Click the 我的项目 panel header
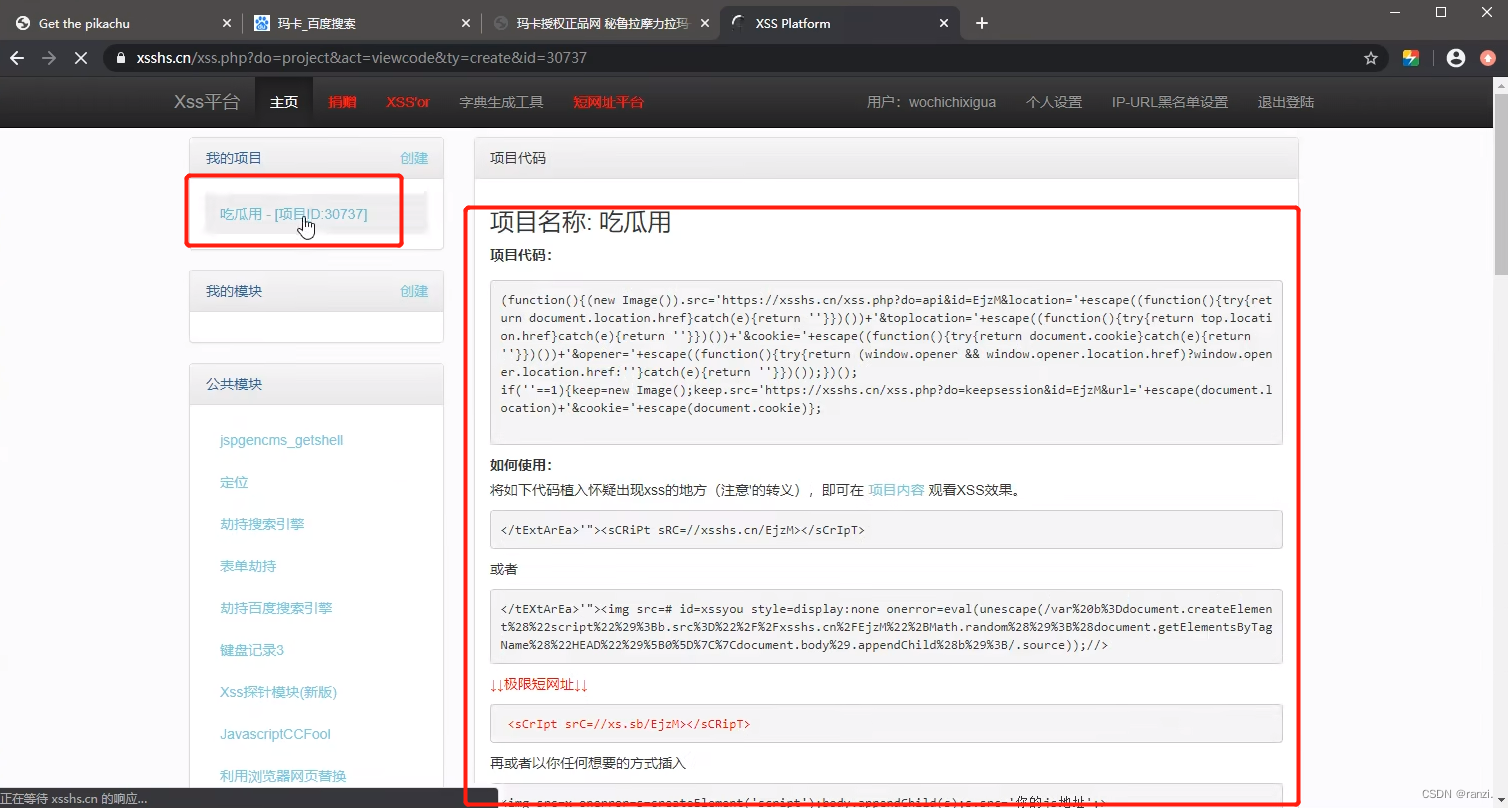Viewport: 1508px width, 808px height. 316,158
